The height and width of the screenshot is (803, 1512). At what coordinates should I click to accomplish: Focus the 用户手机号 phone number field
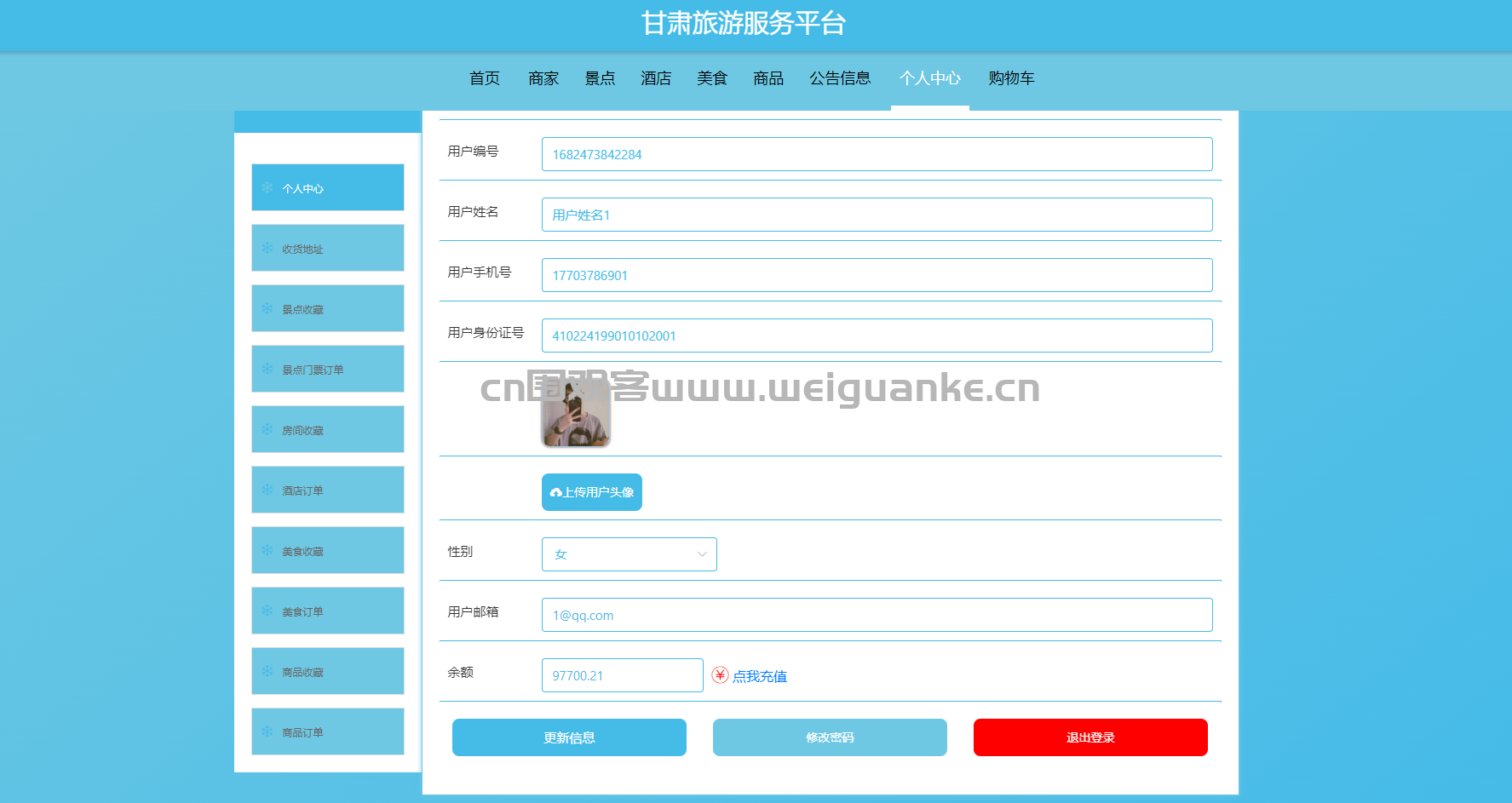coord(877,275)
